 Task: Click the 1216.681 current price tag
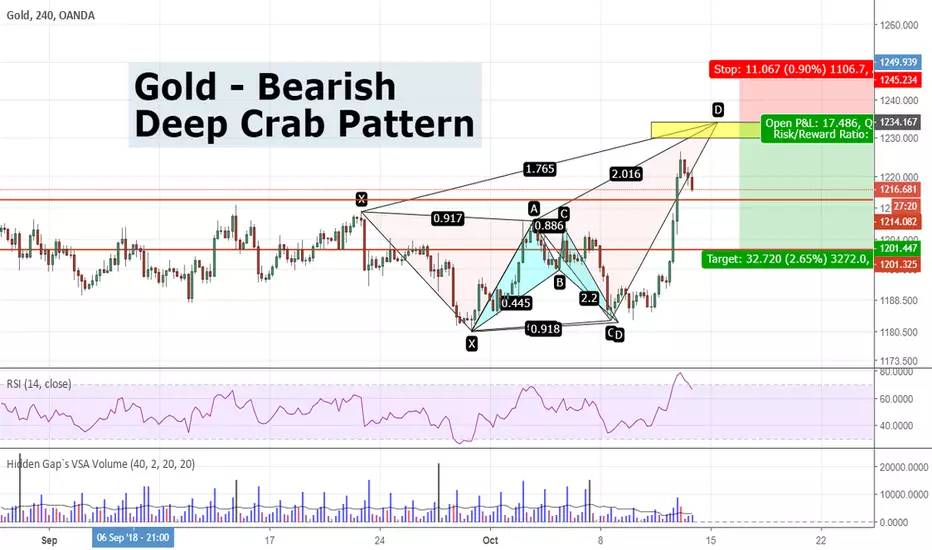point(898,190)
